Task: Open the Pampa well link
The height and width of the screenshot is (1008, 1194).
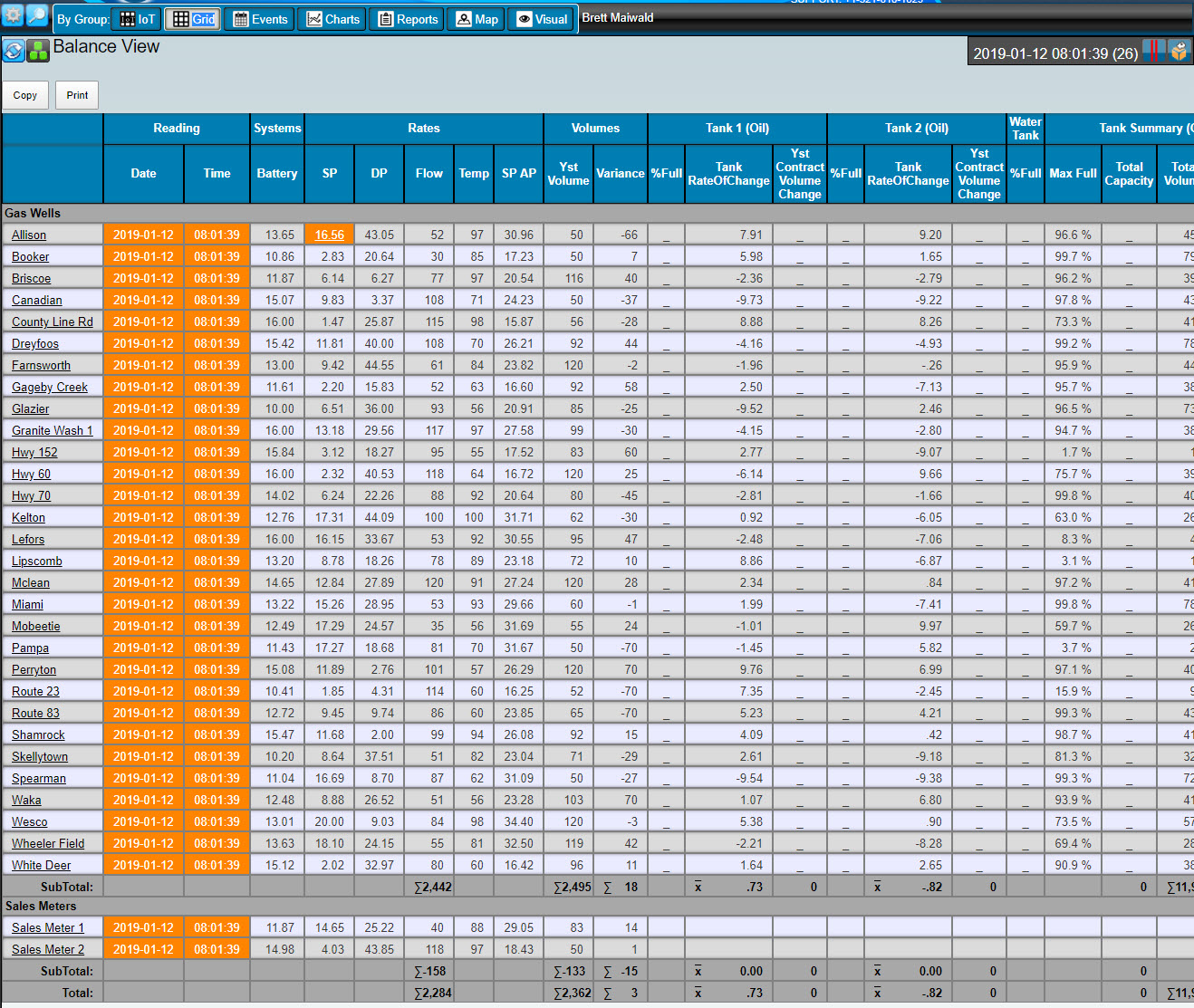Action: [31, 648]
